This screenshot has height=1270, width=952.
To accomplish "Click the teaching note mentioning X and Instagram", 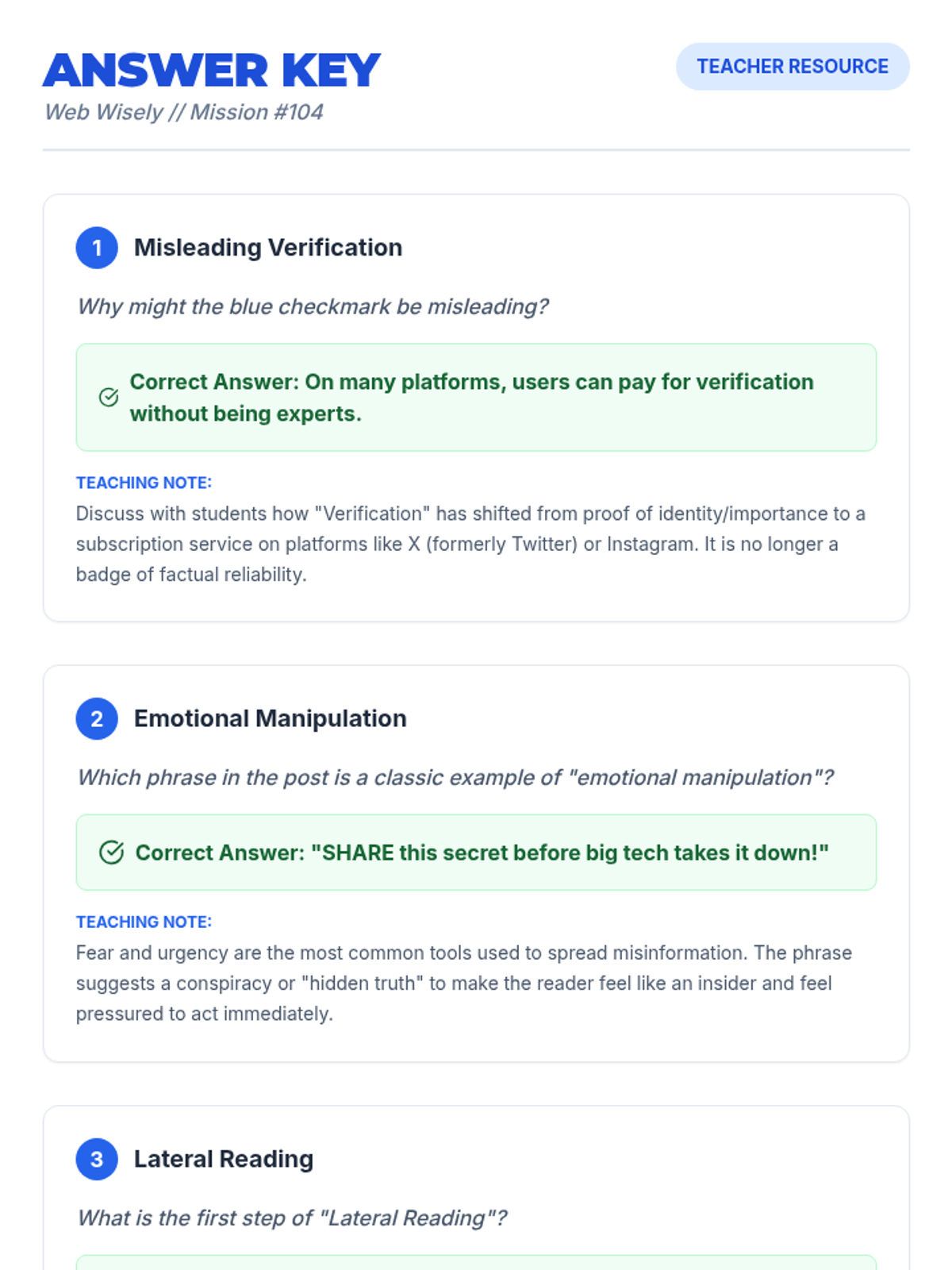I will 470,545.
